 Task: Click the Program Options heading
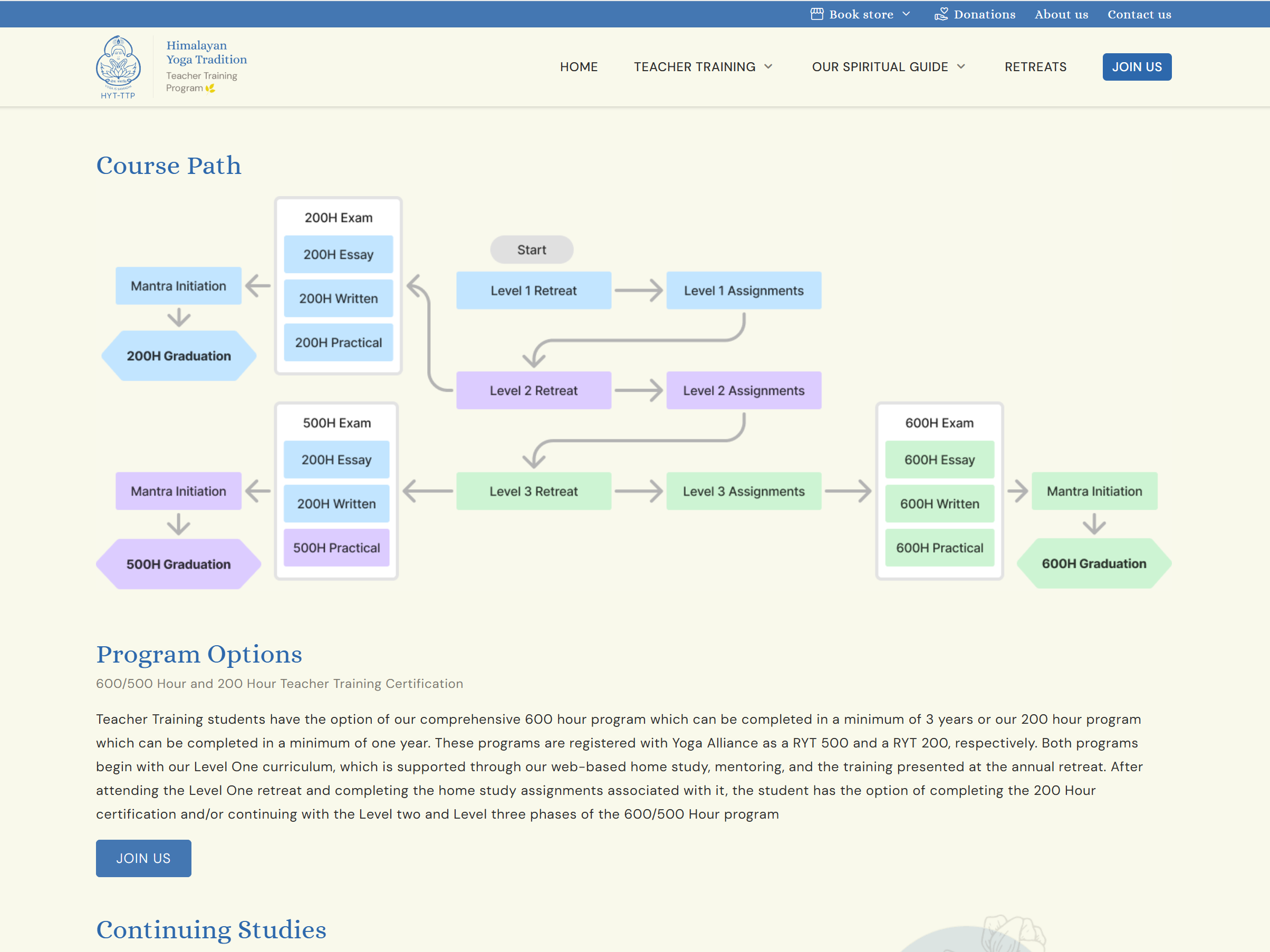pyautogui.click(x=199, y=655)
